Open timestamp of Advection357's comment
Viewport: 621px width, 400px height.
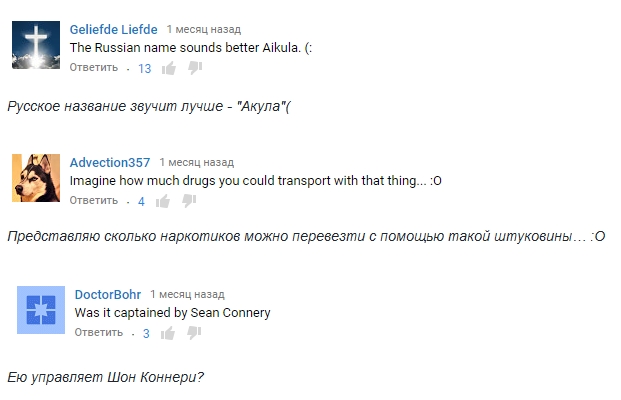pos(196,162)
